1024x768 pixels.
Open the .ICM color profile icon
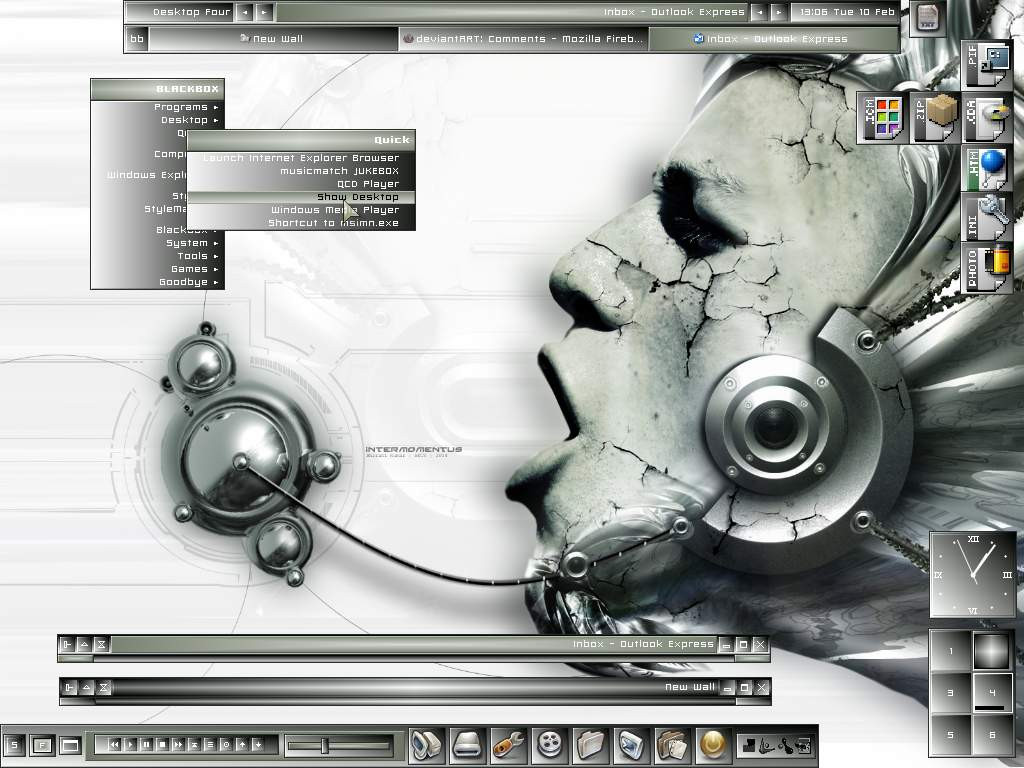coord(882,118)
